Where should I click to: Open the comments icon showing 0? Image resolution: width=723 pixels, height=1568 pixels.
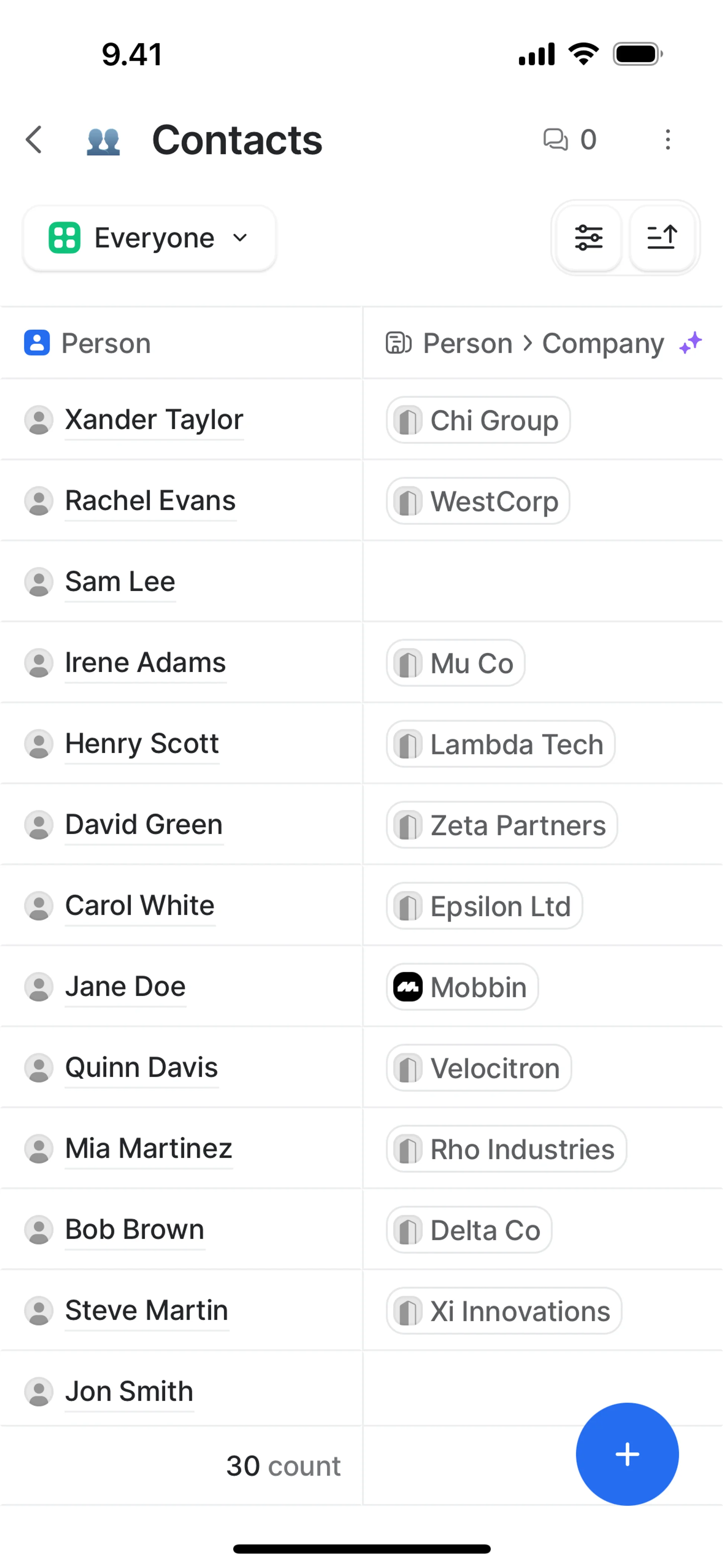pos(570,140)
